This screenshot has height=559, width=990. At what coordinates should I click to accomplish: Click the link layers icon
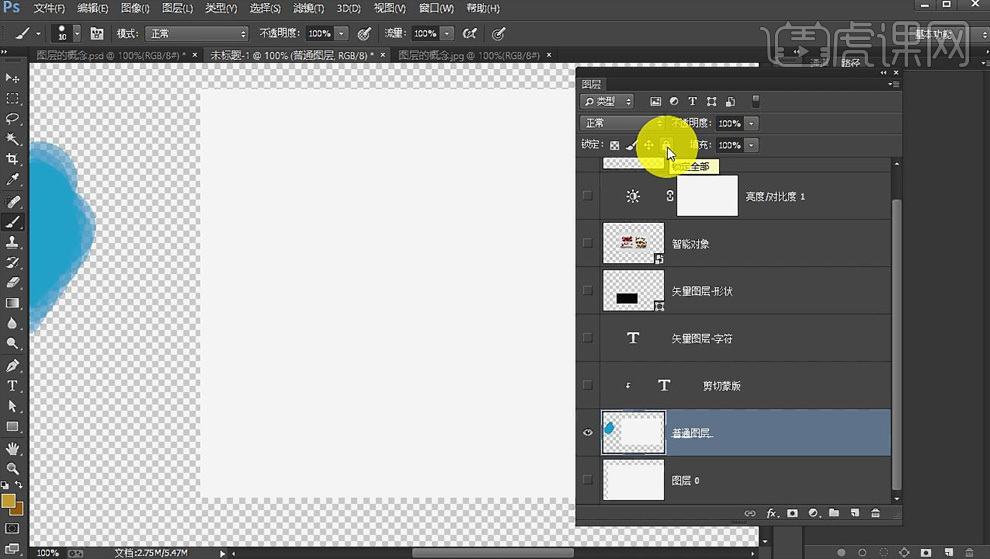click(749, 514)
